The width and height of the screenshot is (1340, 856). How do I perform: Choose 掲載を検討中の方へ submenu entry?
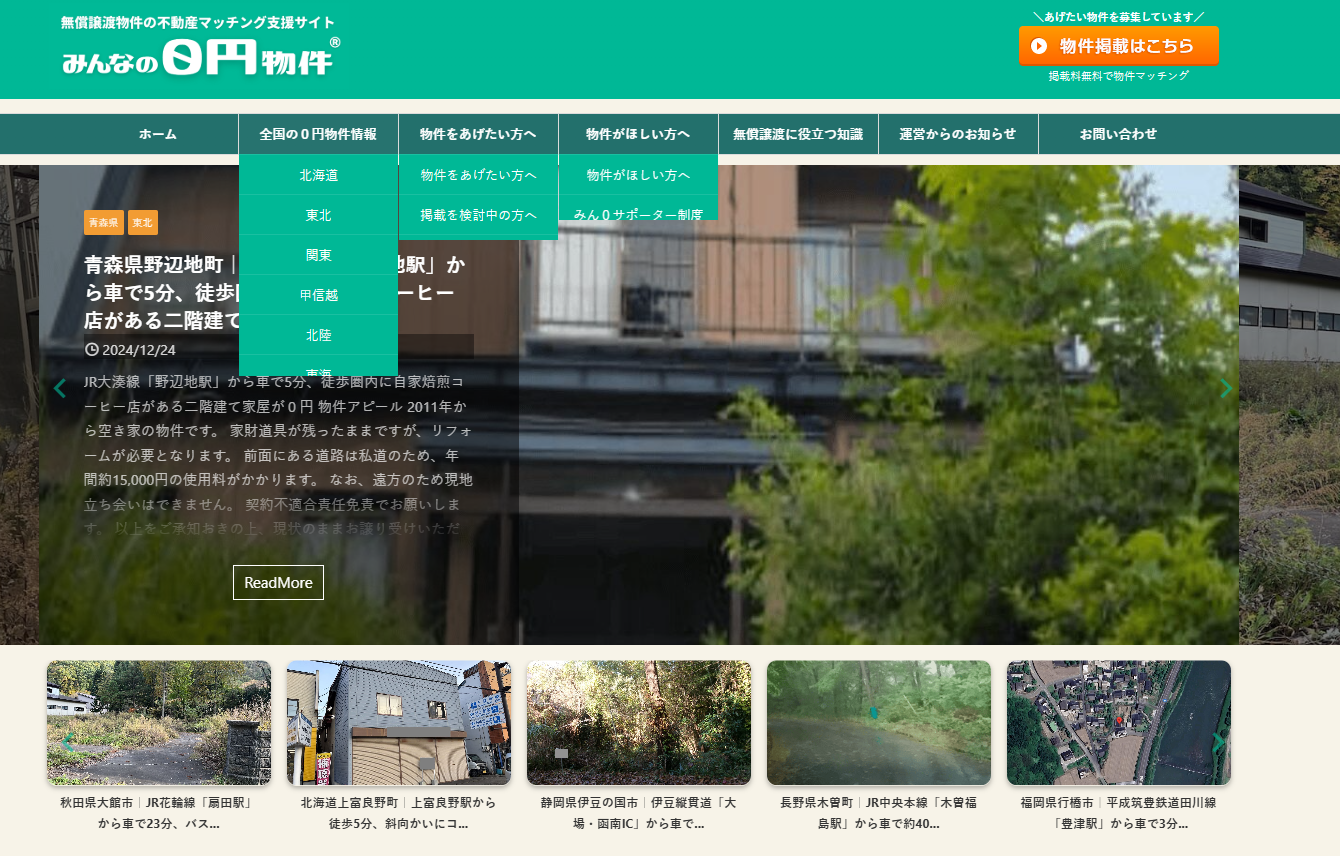click(x=478, y=215)
